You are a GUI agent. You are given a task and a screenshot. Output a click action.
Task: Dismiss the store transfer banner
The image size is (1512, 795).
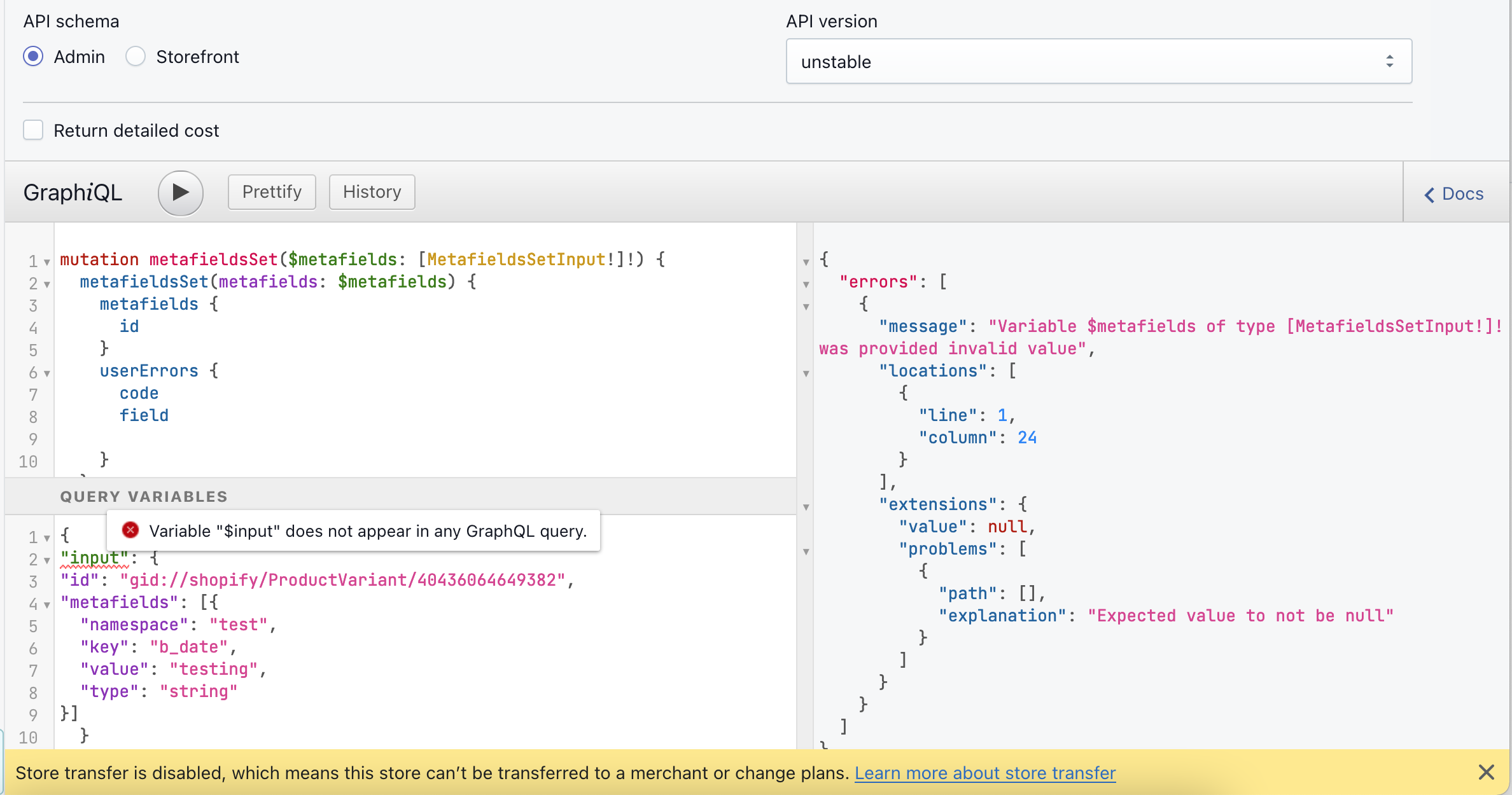1486,772
